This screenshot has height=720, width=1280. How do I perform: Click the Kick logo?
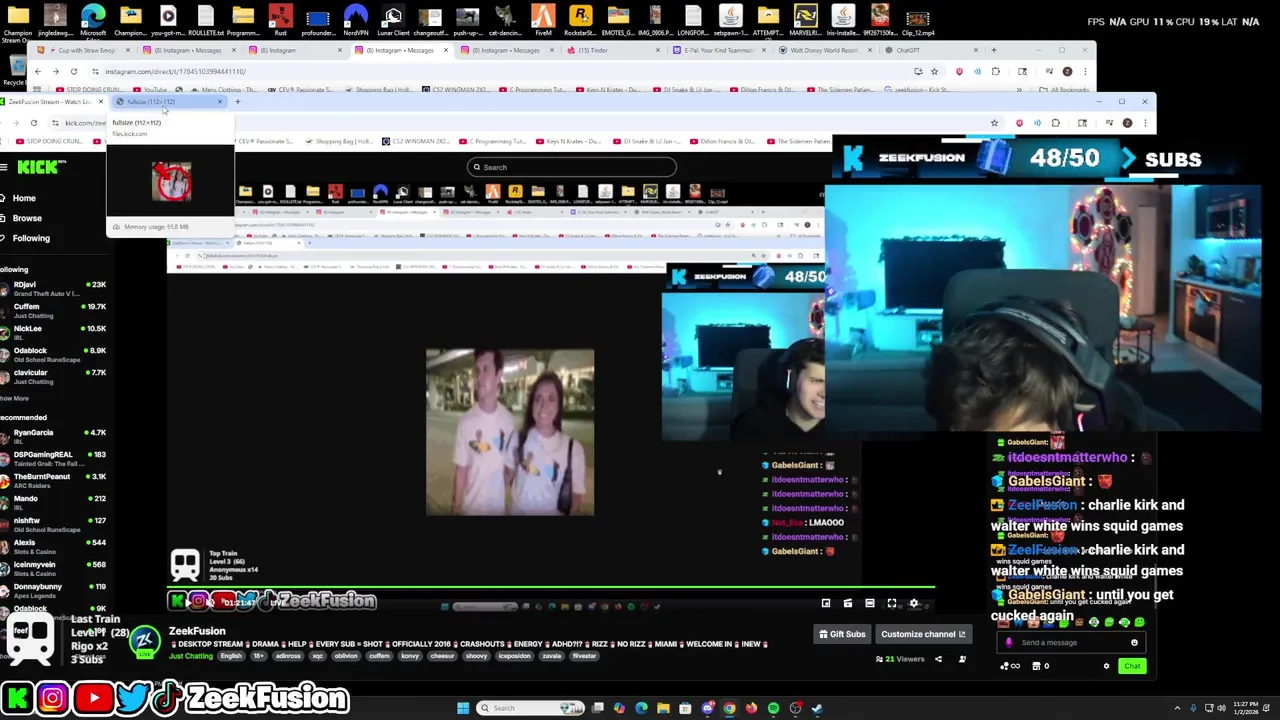[38, 167]
